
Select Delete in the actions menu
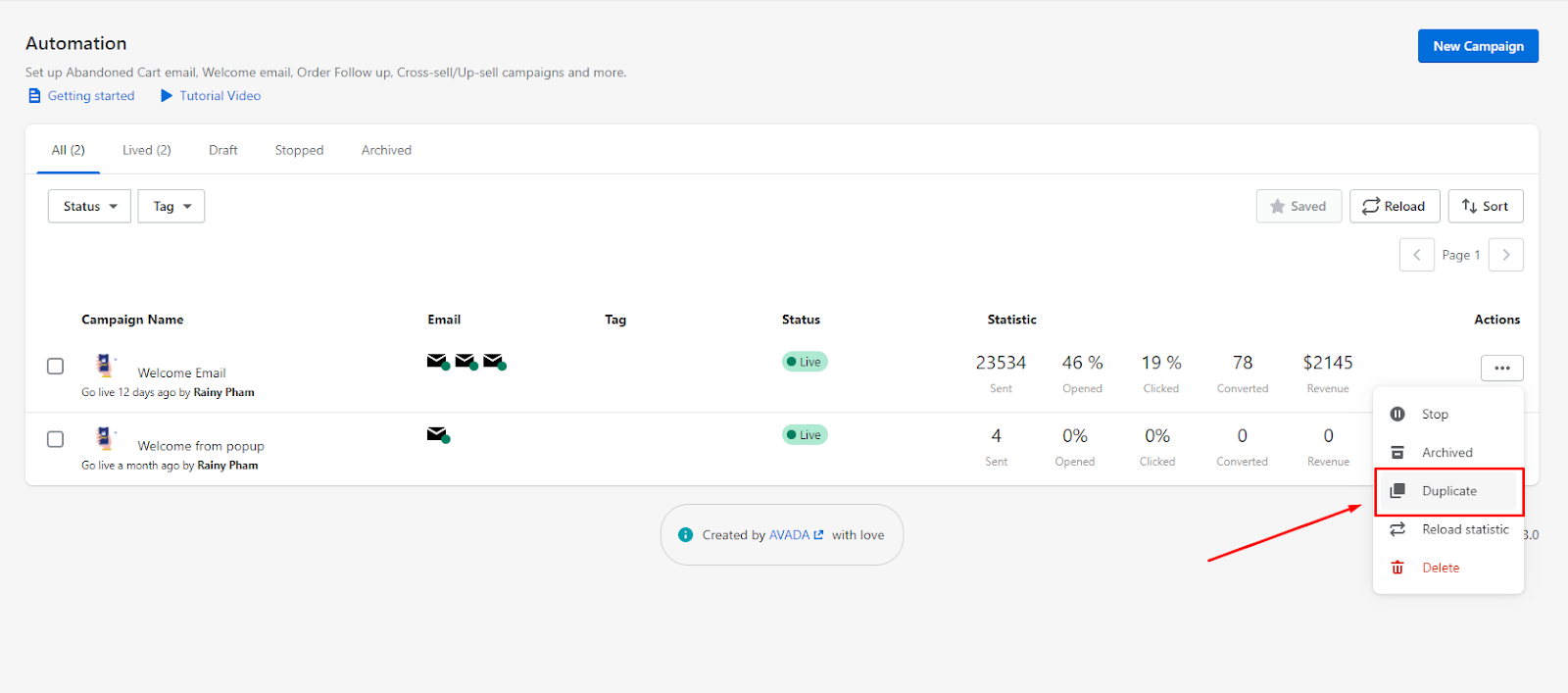pos(1440,568)
